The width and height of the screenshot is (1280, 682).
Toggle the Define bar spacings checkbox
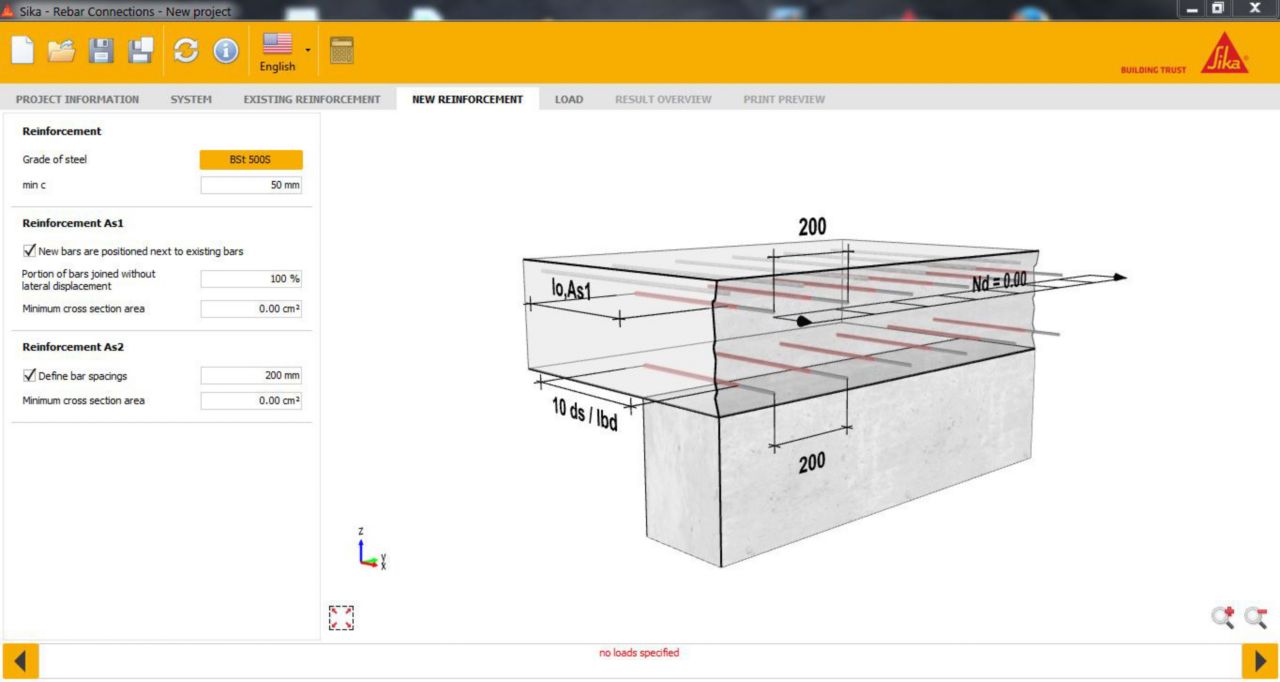coord(29,376)
